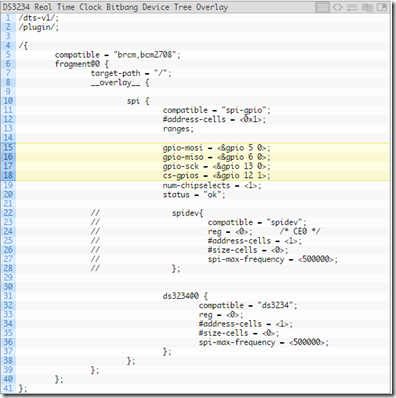396x398 pixels.
Task: Click '#address-cells = <1>;' on line 34
Action: tap(246, 324)
